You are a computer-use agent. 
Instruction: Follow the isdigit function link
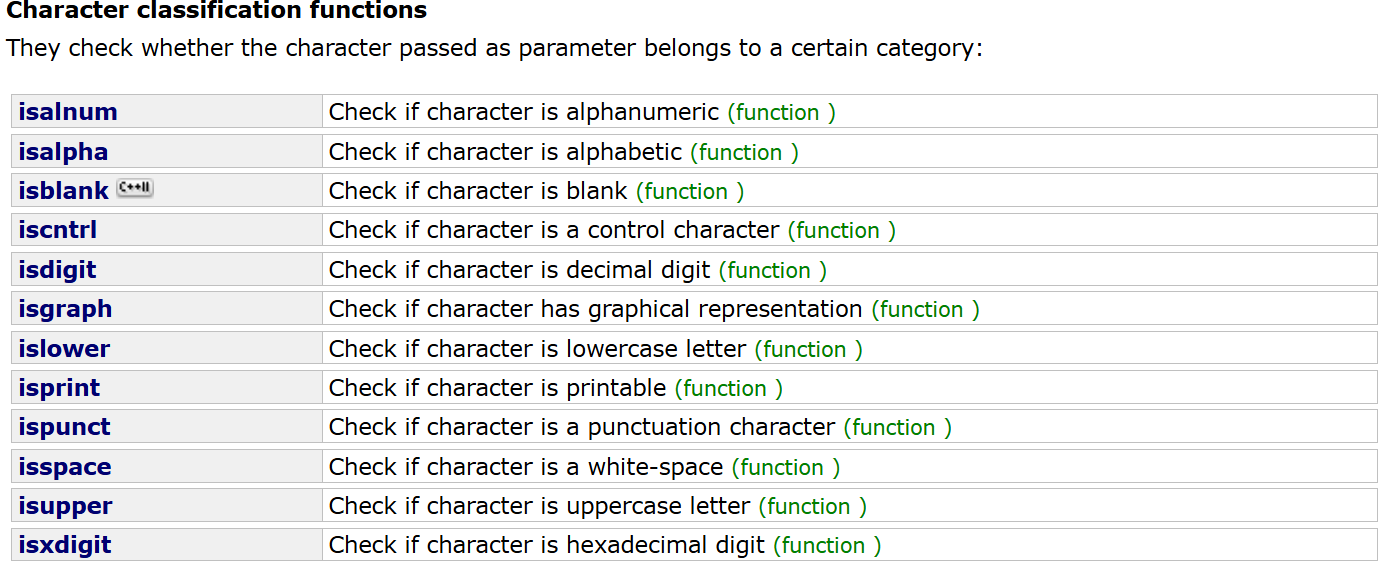pos(57,270)
